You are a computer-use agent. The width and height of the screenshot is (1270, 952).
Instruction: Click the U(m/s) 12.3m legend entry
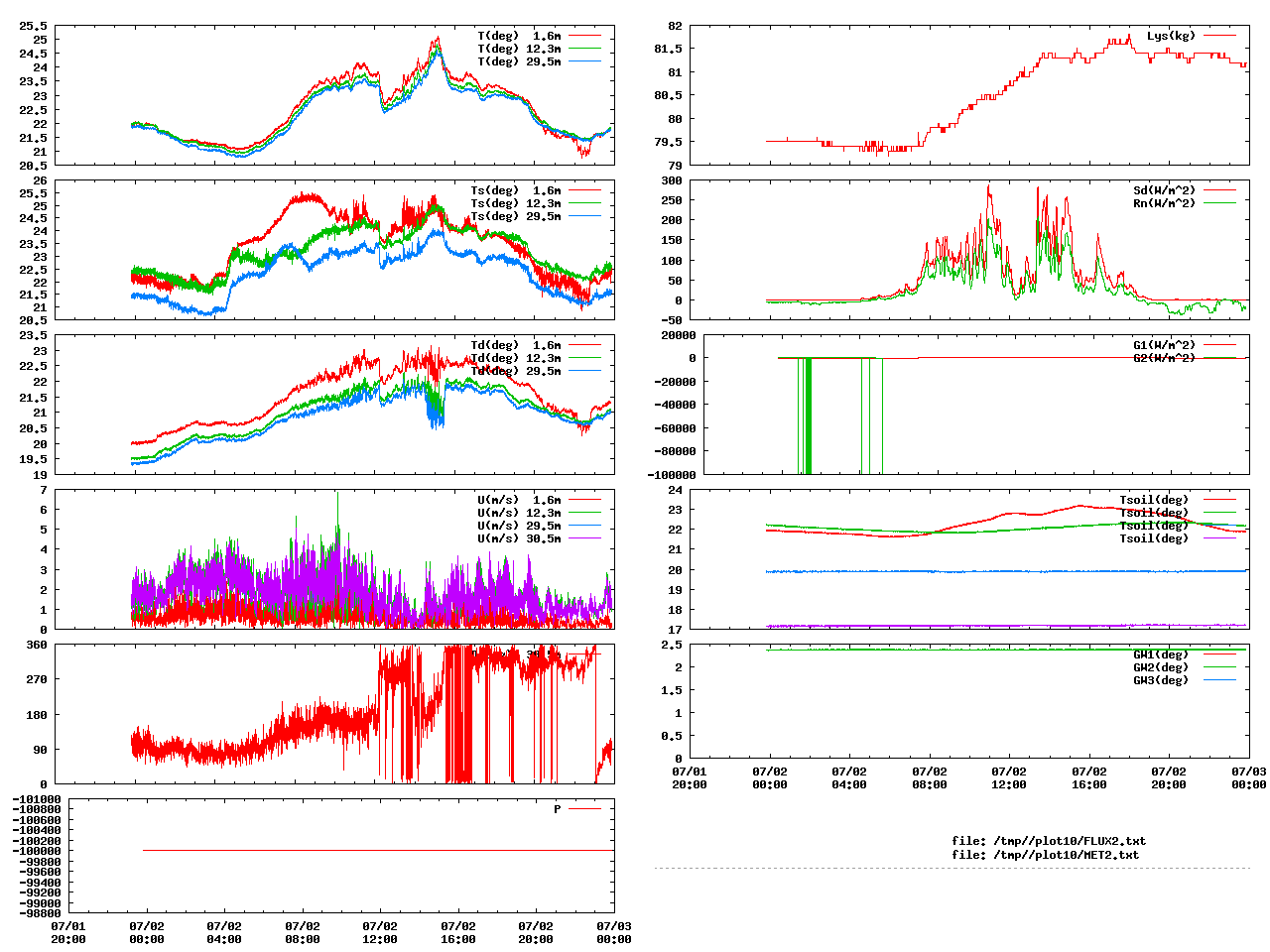coord(540,513)
